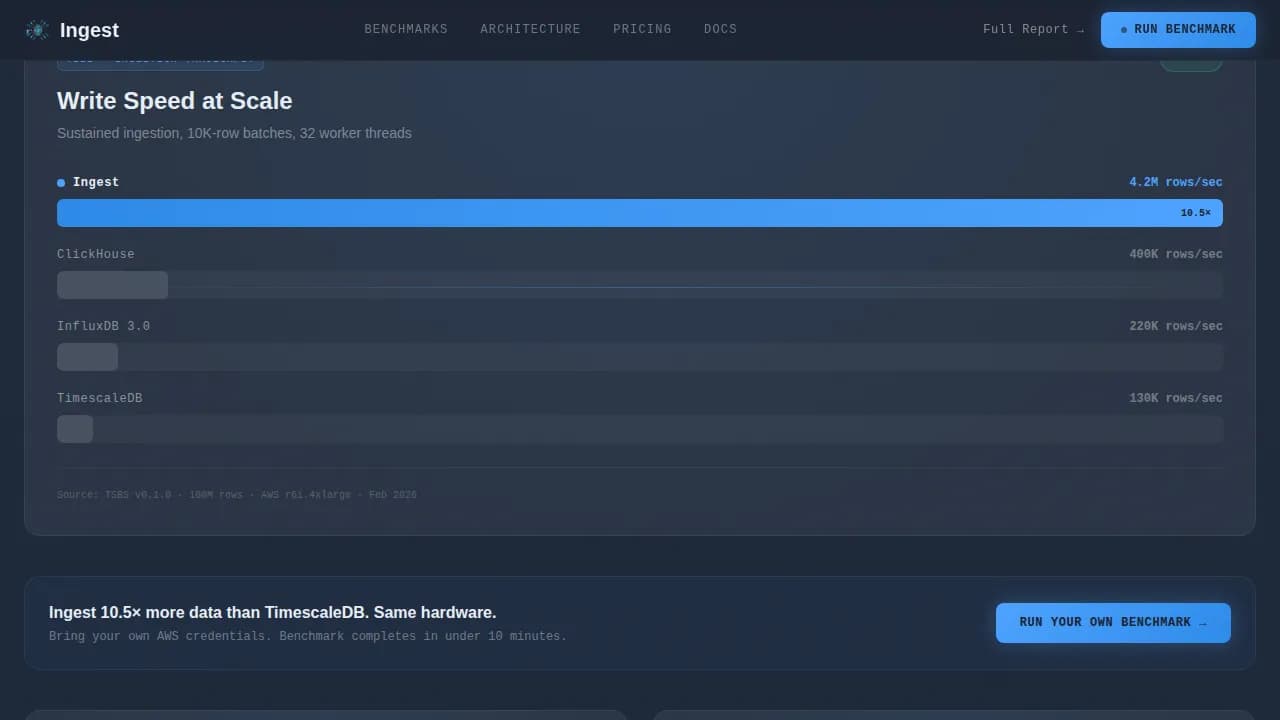This screenshot has height=720, width=1280.
Task: Go to the Pricing page
Action: [642, 29]
